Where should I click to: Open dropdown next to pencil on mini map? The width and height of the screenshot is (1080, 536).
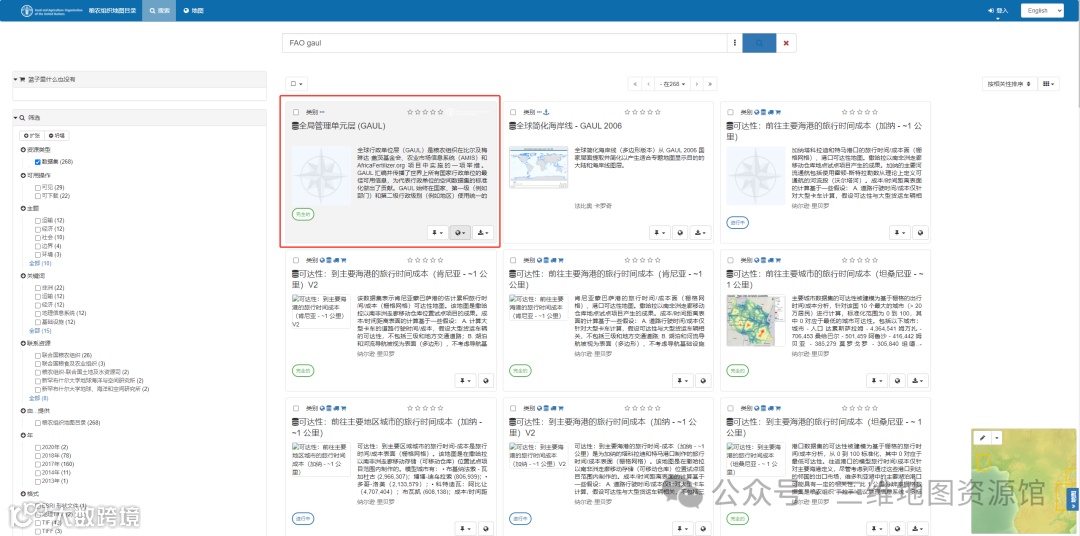coord(996,437)
